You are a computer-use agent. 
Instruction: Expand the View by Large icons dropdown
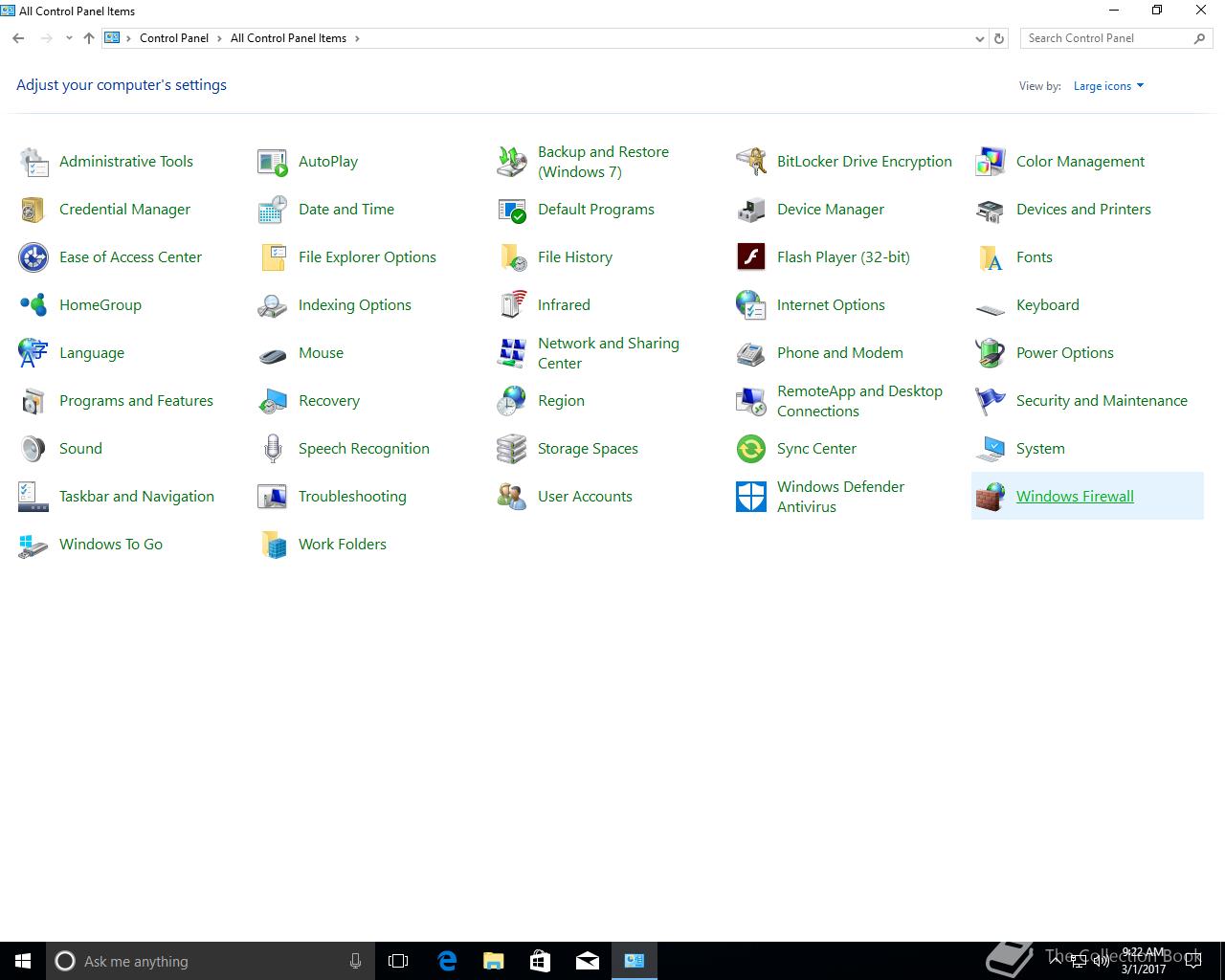pyautogui.click(x=1108, y=86)
